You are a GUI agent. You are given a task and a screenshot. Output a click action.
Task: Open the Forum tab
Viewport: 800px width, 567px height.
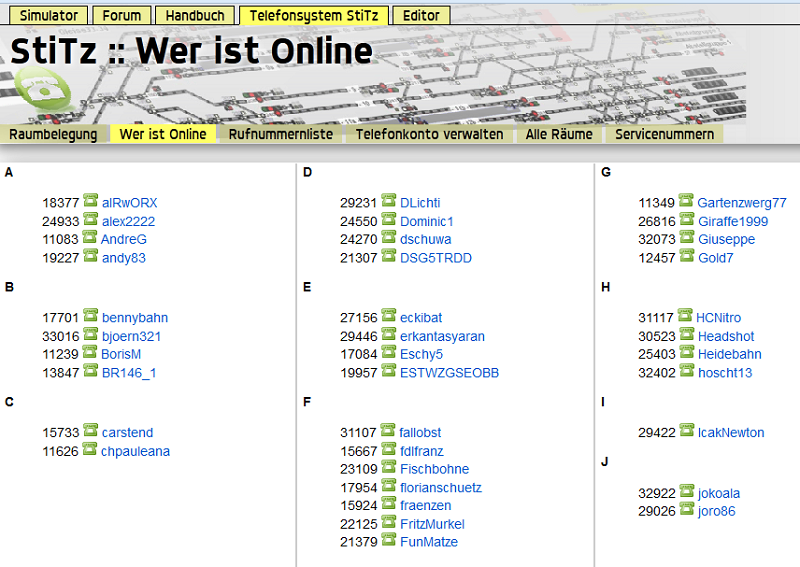point(122,16)
